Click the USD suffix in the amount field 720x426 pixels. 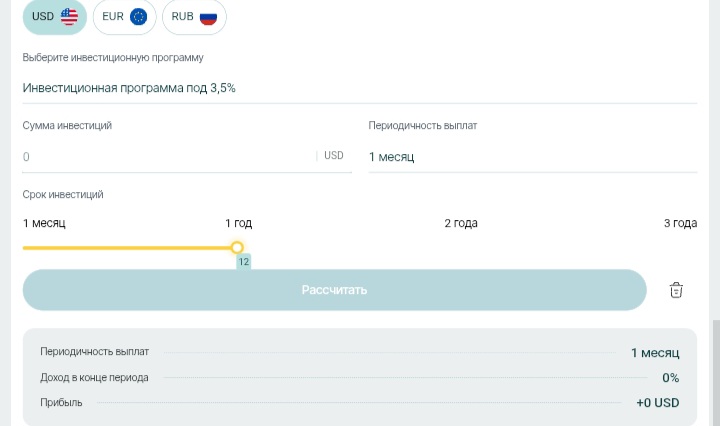pos(334,156)
